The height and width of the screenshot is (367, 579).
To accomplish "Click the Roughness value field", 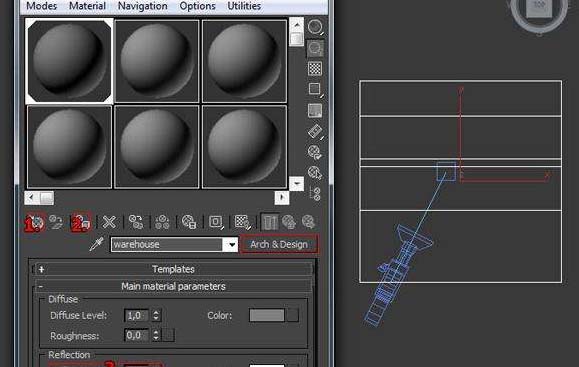I will 136,335.
